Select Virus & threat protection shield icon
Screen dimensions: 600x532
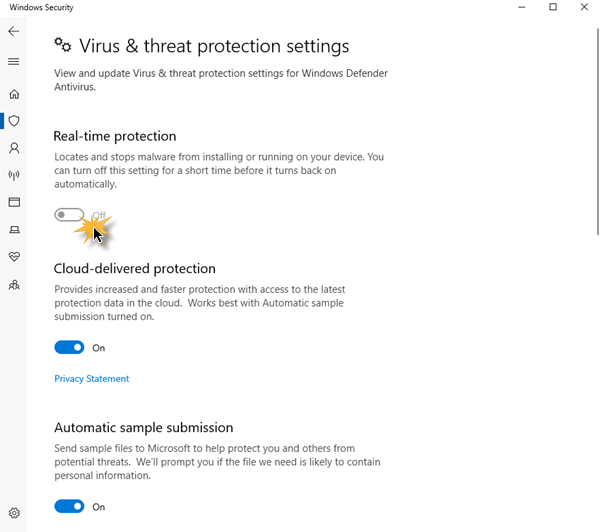coord(14,121)
